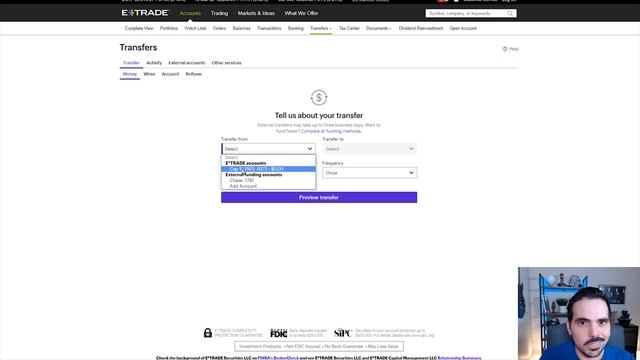Viewport: 640px width, 360px height.
Task: Click the Help question icon
Action: point(505,49)
